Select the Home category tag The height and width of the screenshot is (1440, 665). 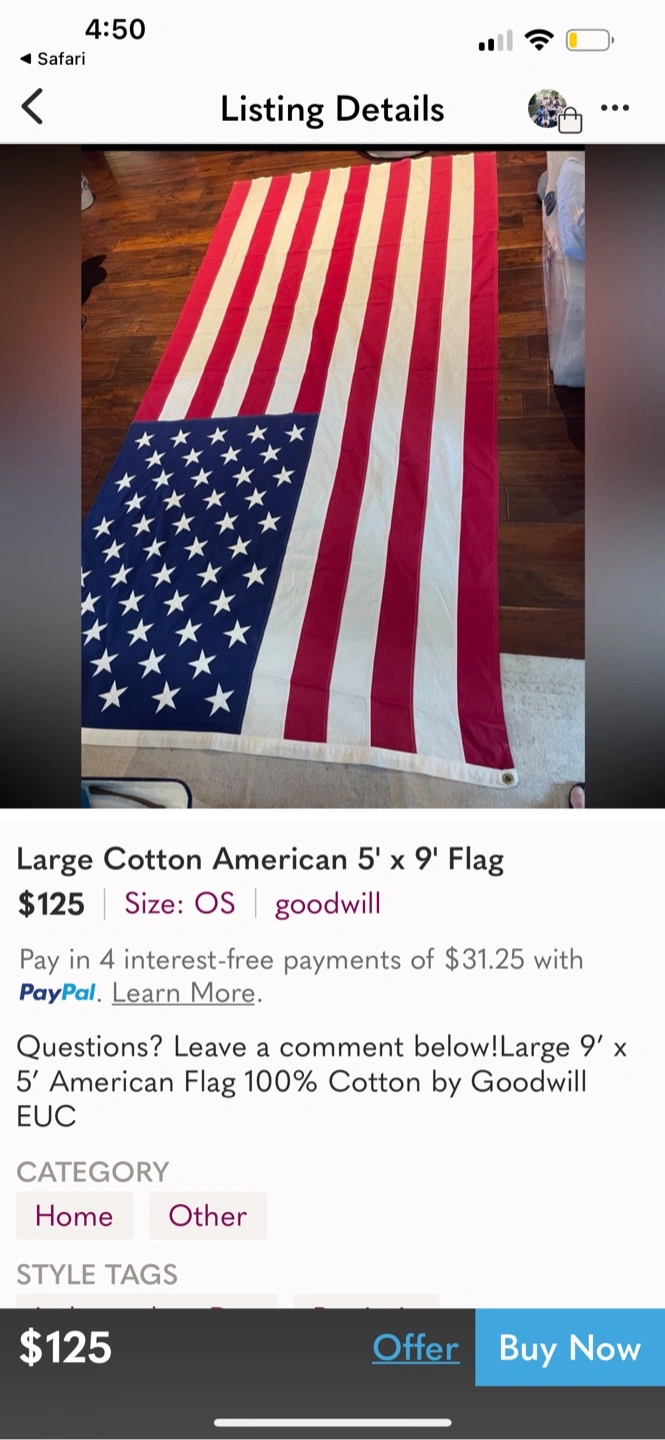pos(74,1216)
